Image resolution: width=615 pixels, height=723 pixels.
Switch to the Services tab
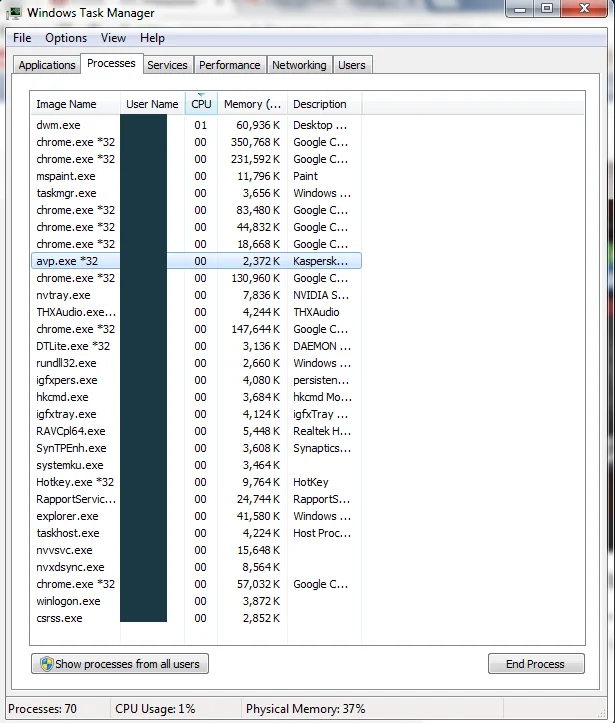167,65
